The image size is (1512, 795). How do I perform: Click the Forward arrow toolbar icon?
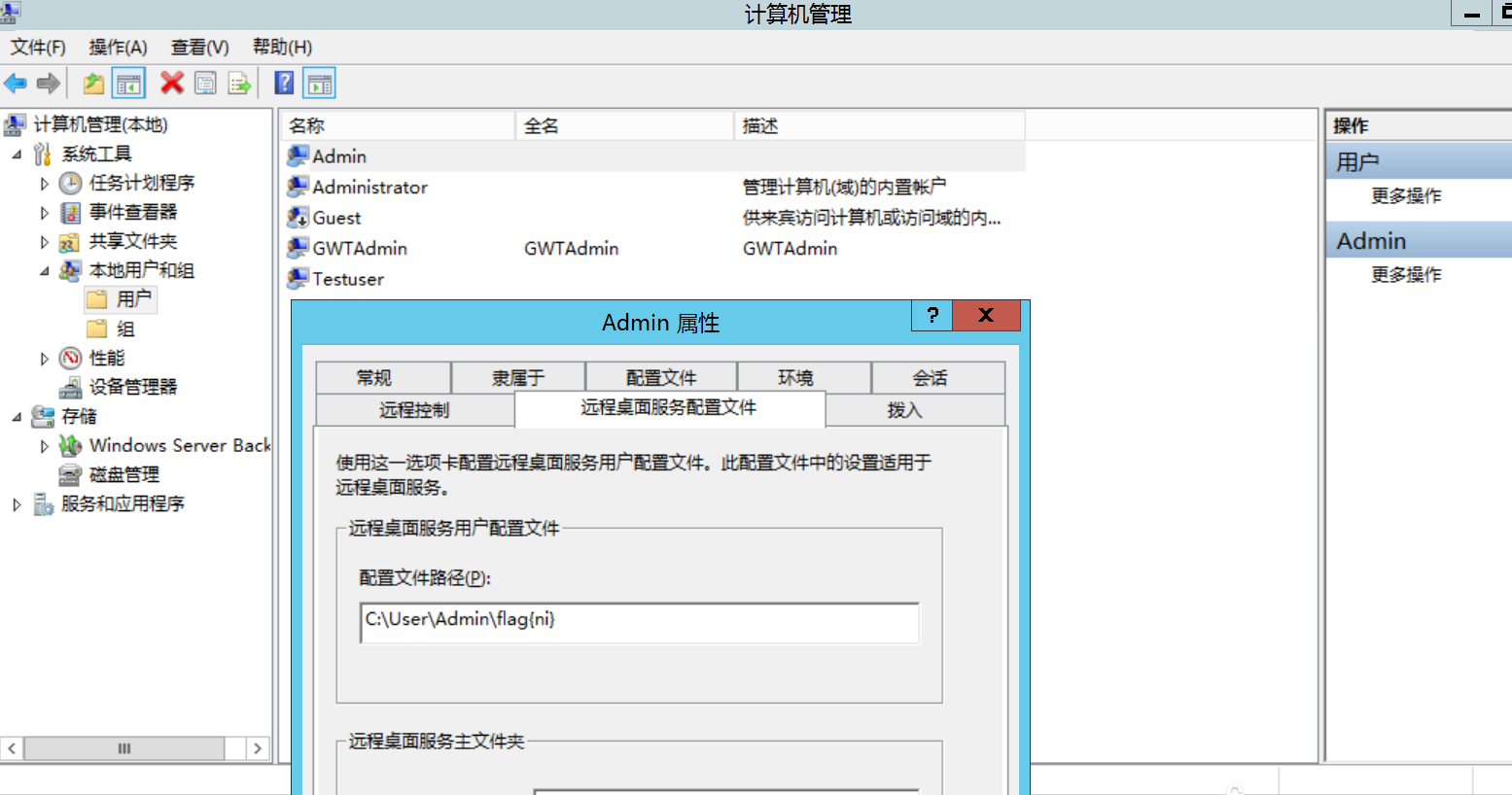pos(48,84)
